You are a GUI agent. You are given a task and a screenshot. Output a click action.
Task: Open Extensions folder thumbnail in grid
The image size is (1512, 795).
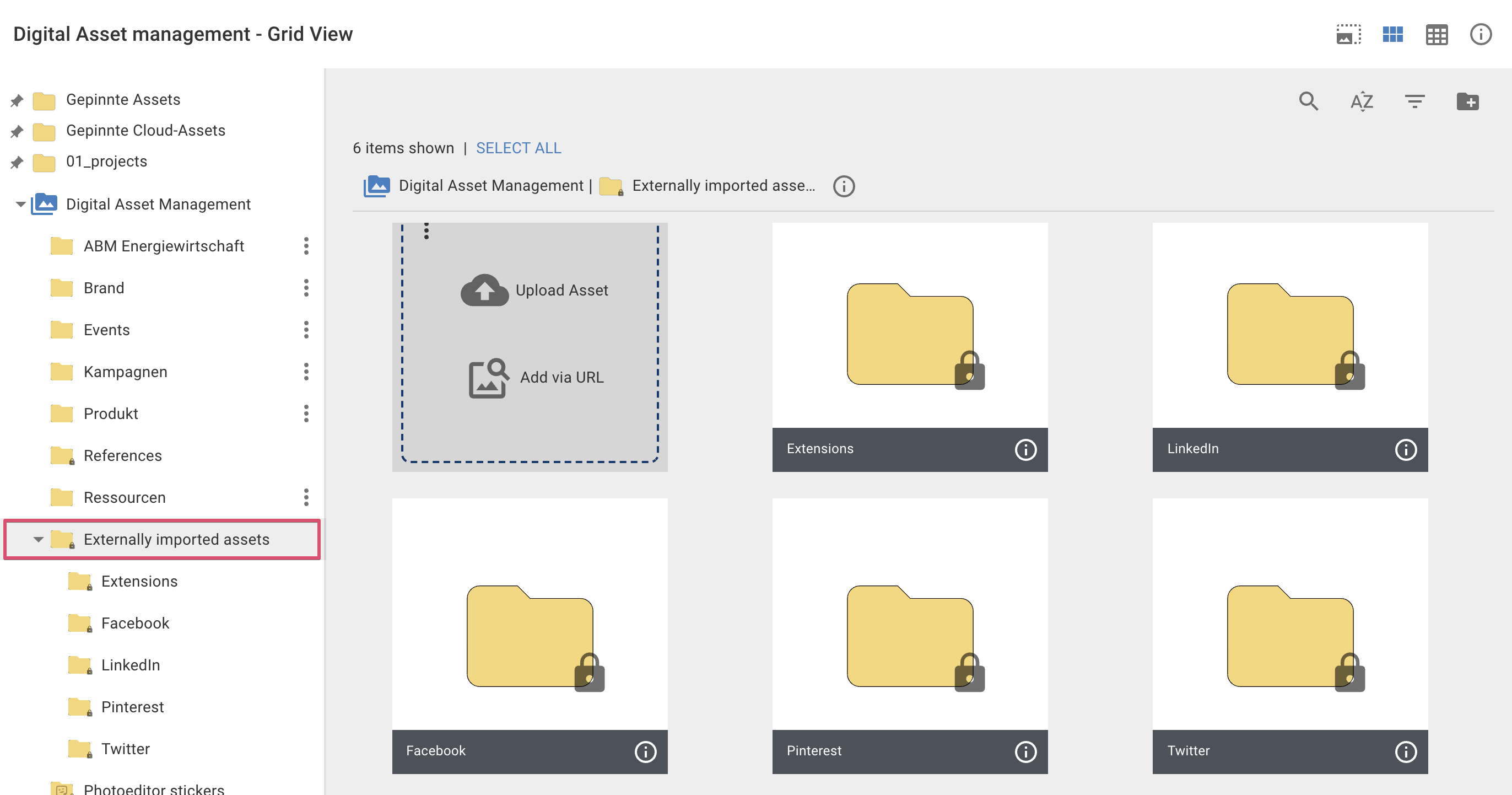point(910,334)
